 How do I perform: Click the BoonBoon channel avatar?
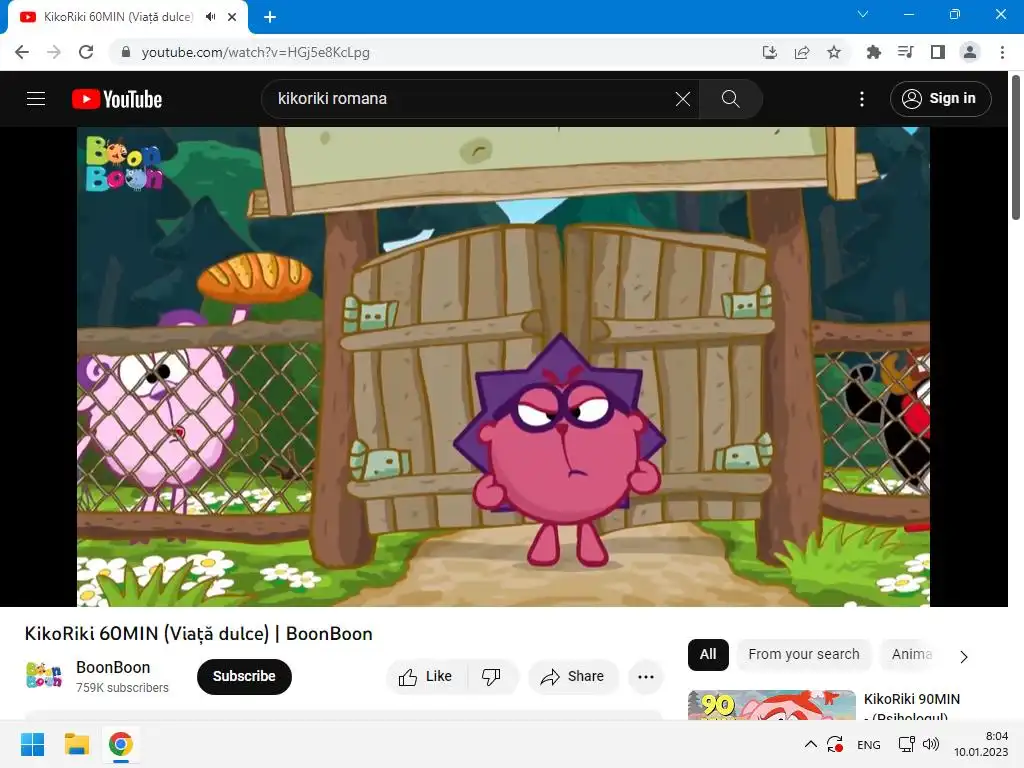(44, 675)
